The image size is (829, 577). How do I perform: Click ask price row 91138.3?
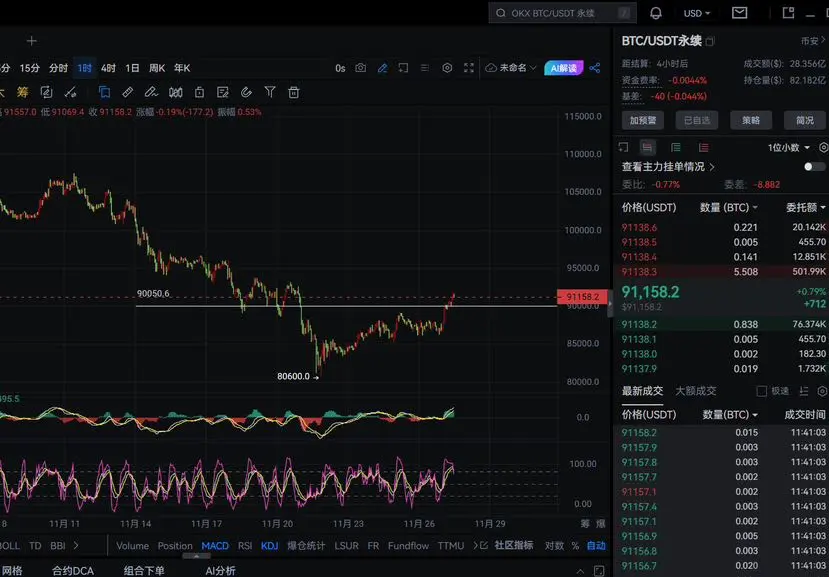tap(721, 272)
